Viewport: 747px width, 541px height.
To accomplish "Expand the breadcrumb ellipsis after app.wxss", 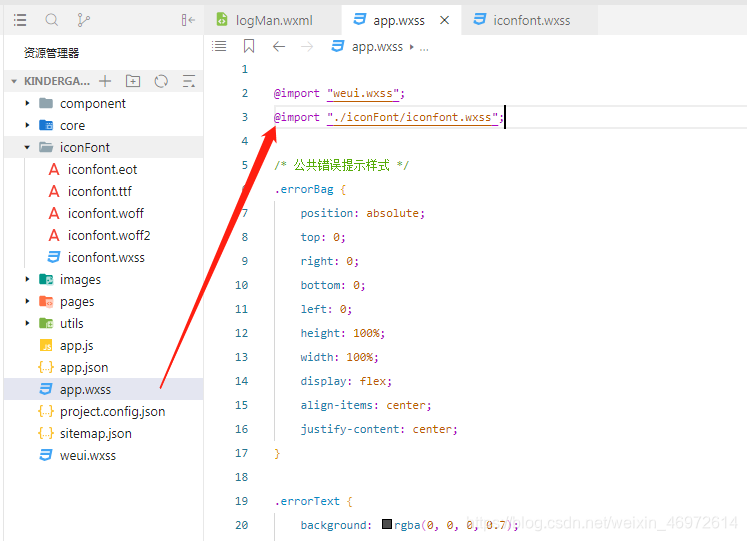I will pos(424,48).
